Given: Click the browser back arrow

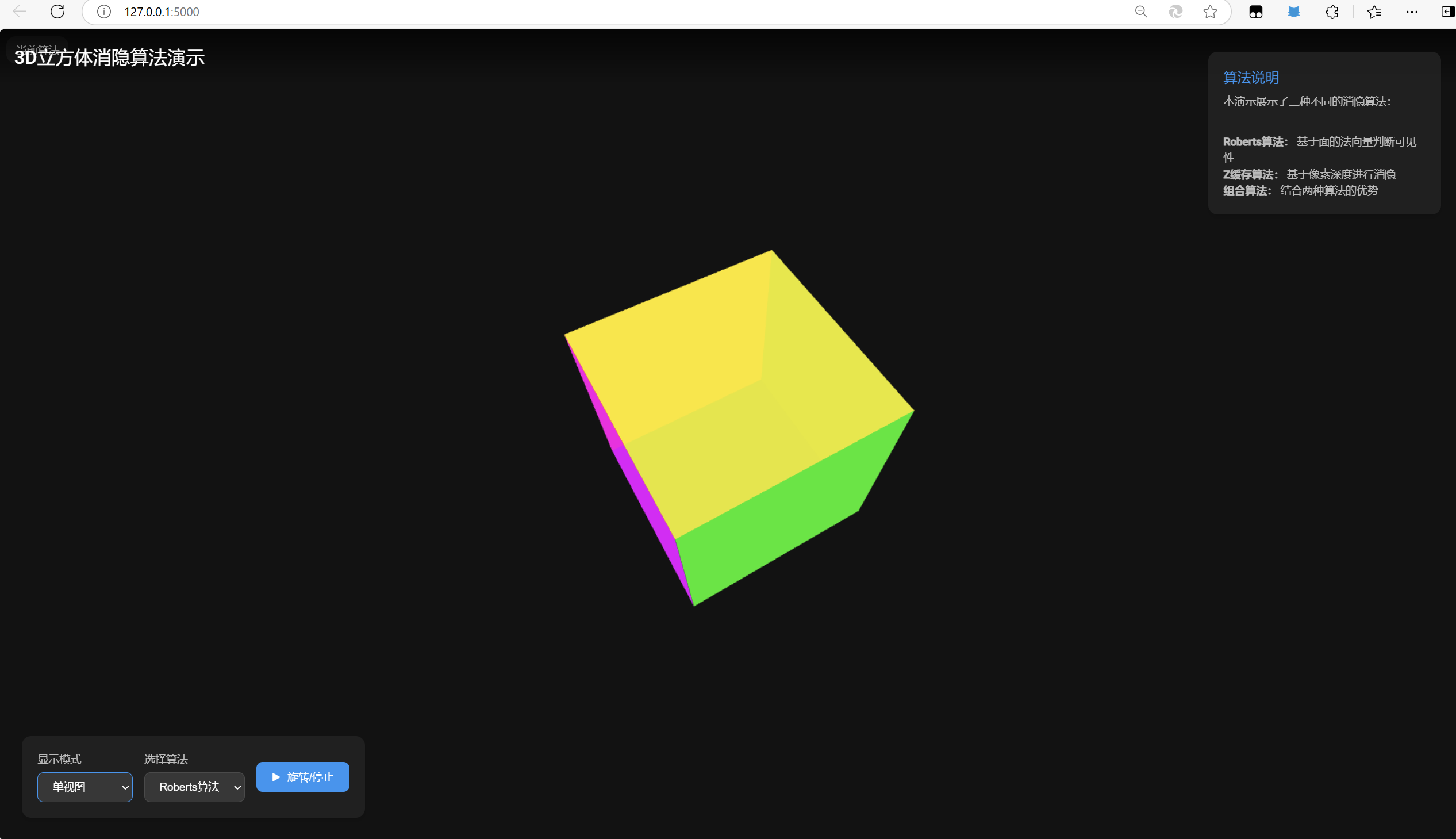Looking at the screenshot, I should coord(20,12).
